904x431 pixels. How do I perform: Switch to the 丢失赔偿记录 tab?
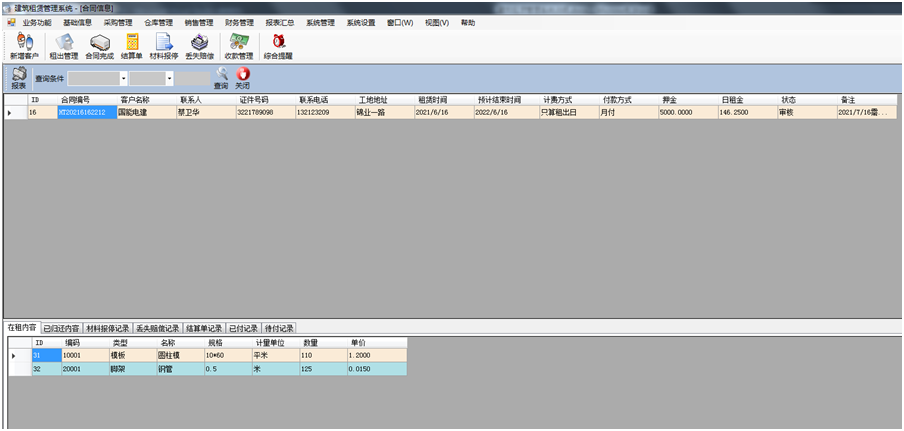tap(158, 328)
